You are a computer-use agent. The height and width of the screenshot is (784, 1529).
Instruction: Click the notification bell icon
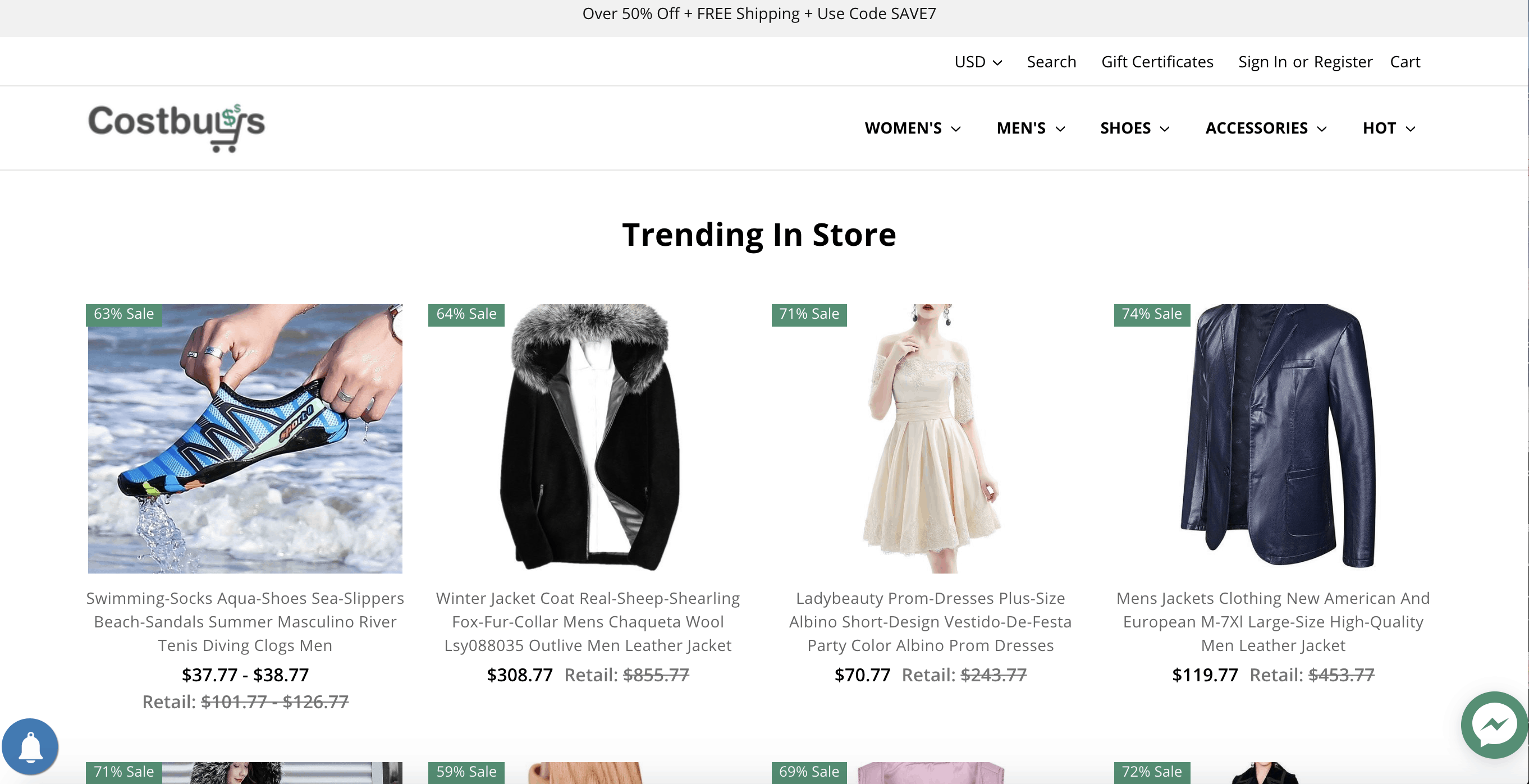[30, 746]
